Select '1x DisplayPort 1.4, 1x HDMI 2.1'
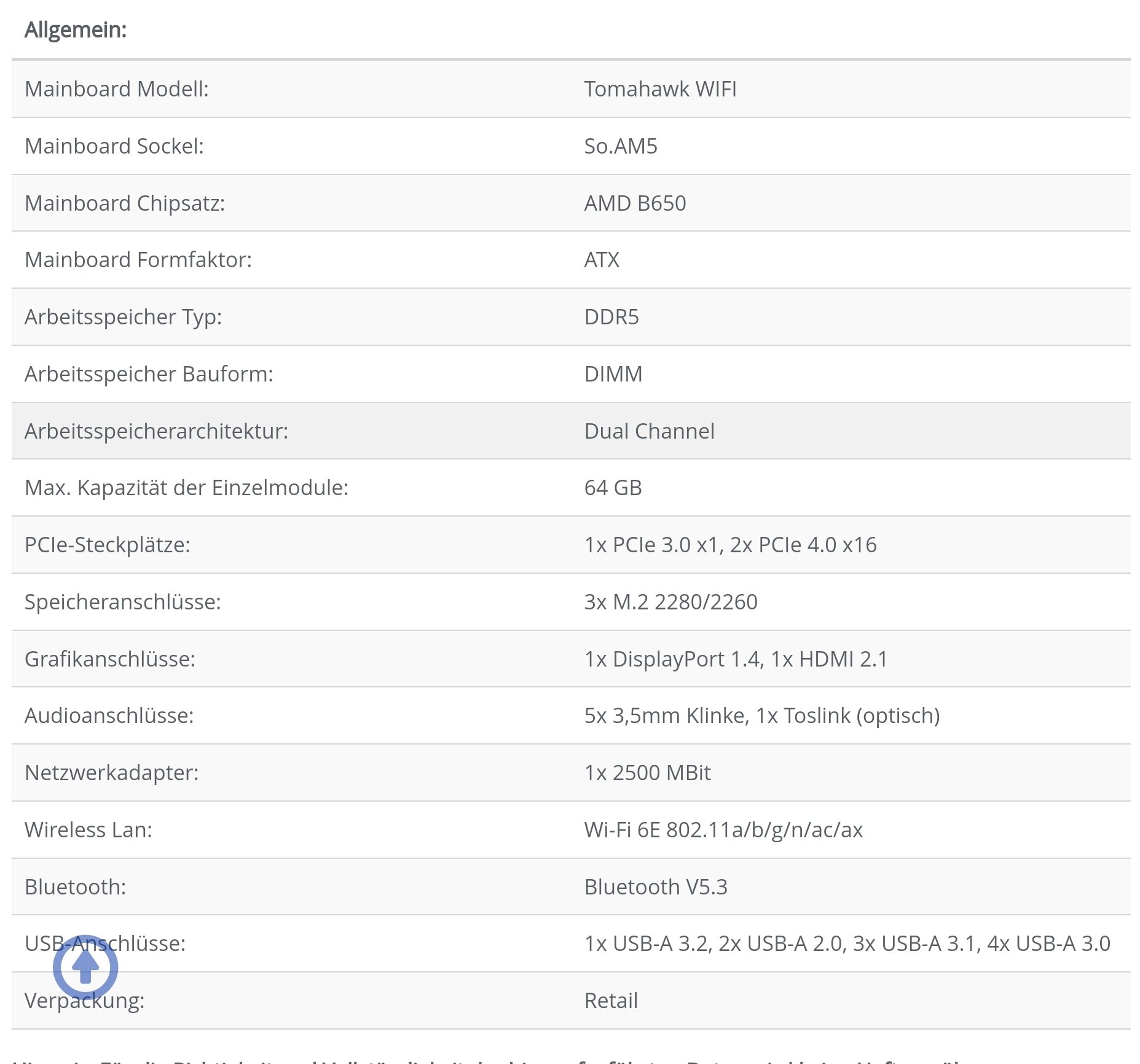 coord(736,659)
